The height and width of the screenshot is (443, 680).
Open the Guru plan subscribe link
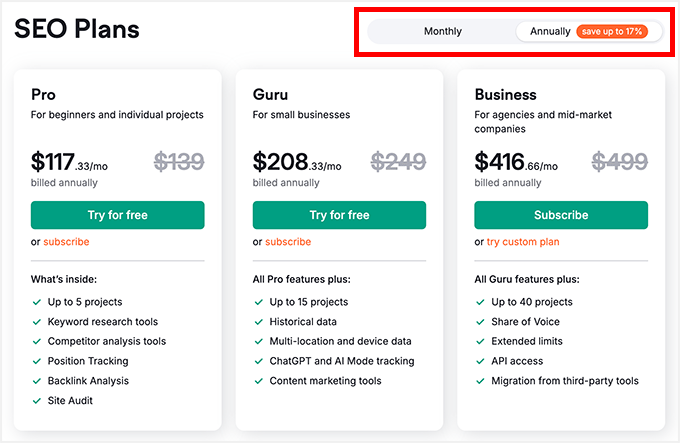click(288, 242)
